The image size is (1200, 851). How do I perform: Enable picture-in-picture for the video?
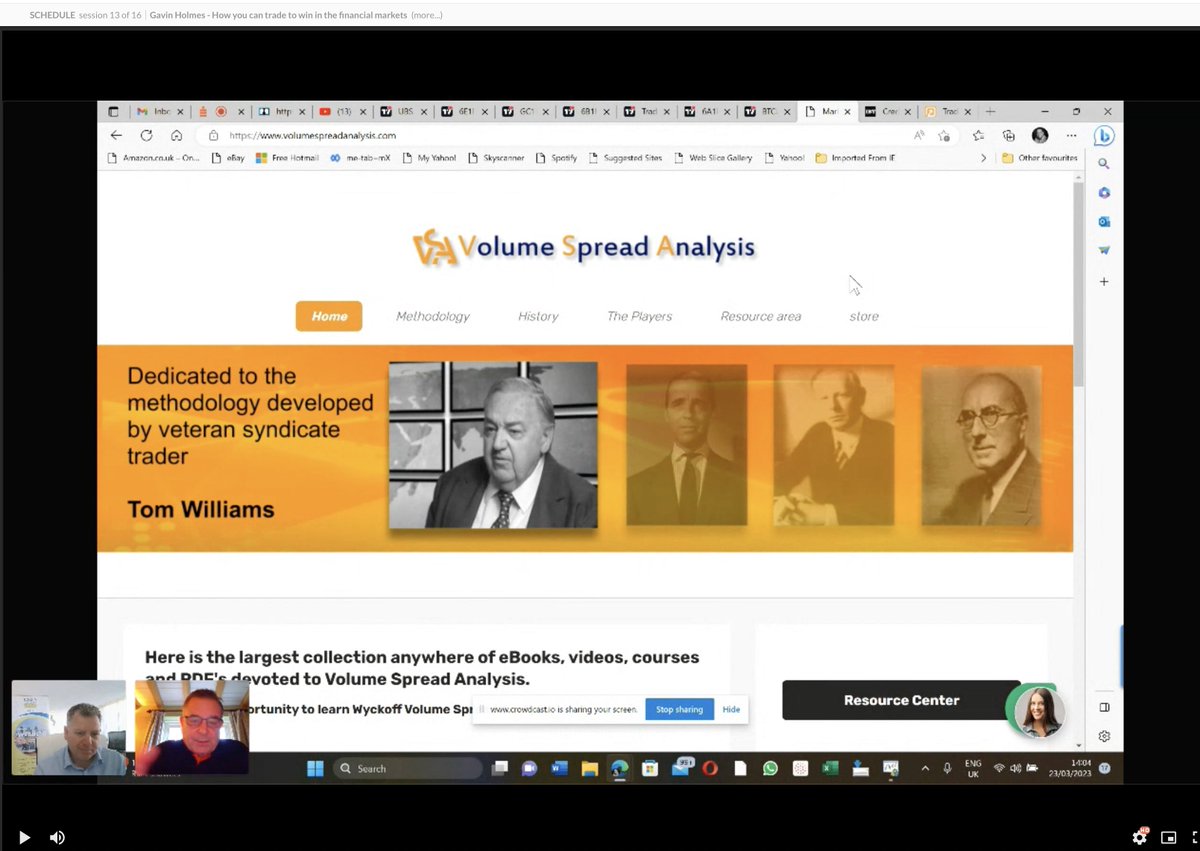1169,837
